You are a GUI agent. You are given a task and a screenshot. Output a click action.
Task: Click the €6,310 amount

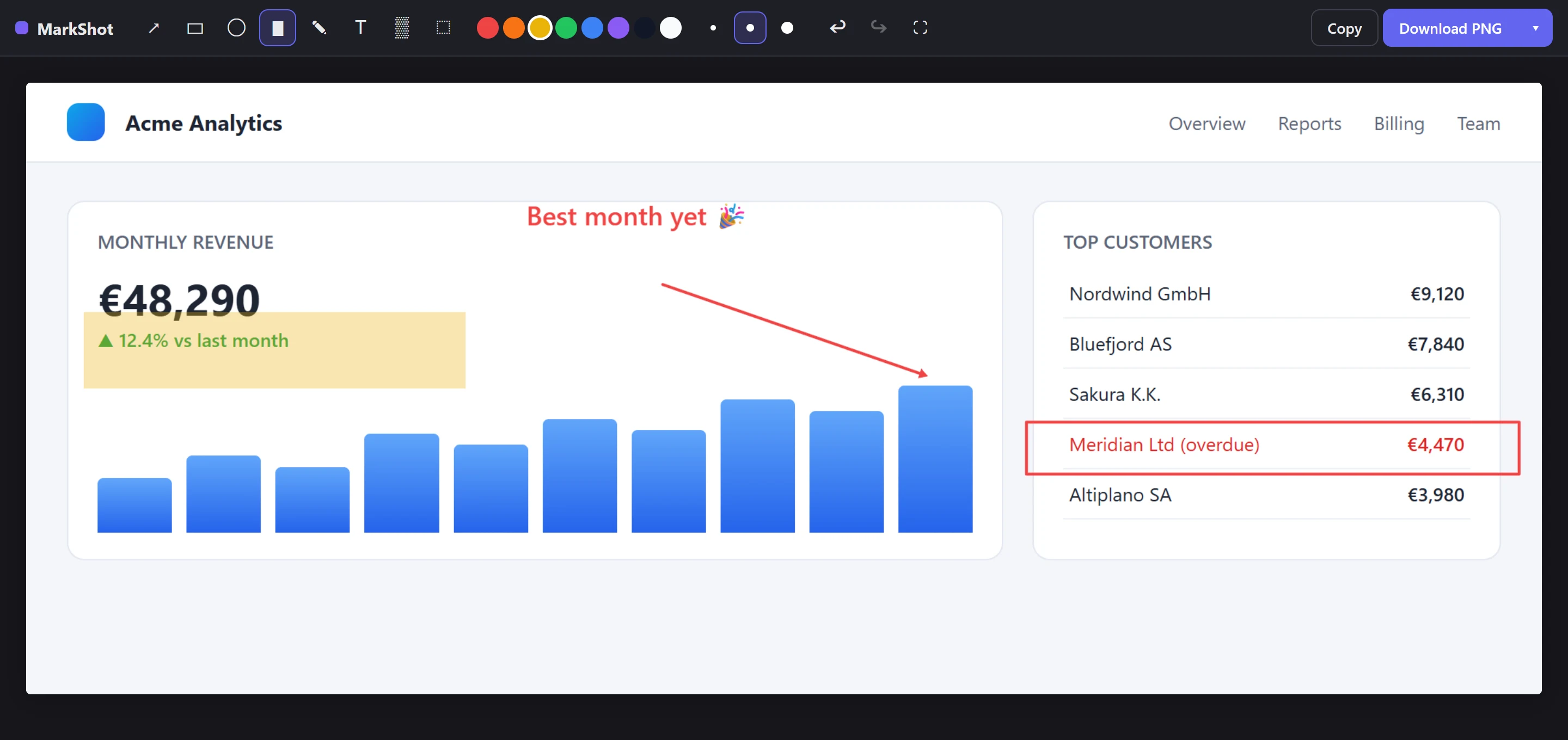click(x=1437, y=394)
